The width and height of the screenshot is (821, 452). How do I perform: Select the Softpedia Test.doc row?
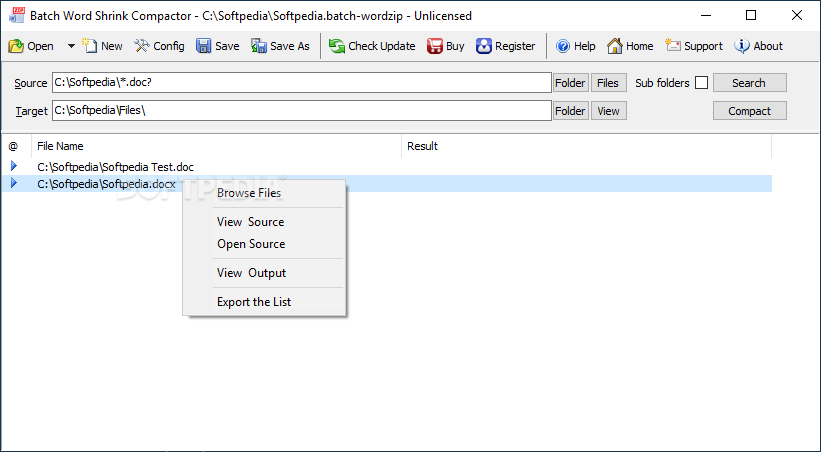tap(386, 167)
